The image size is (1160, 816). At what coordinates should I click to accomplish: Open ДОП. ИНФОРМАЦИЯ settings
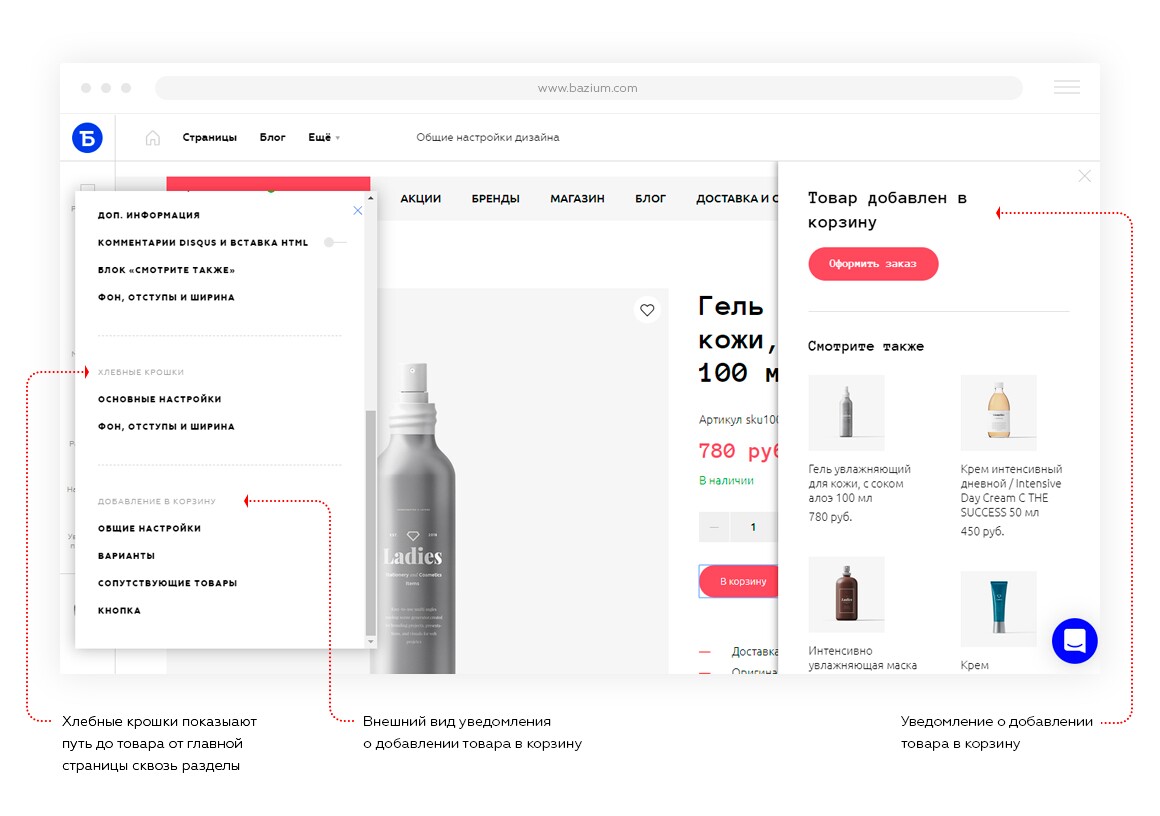point(149,215)
